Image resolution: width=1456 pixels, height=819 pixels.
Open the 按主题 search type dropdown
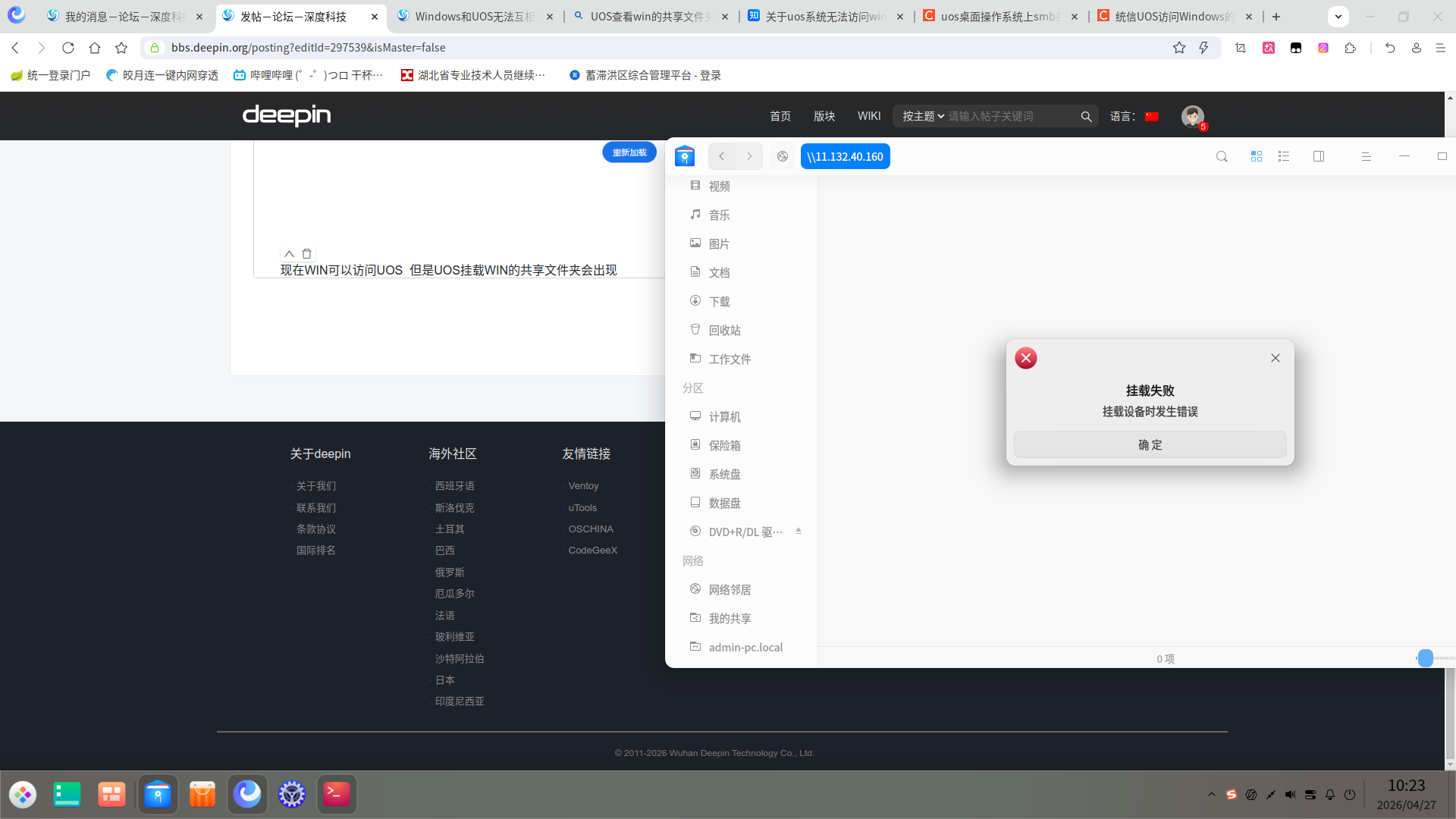[x=923, y=116]
